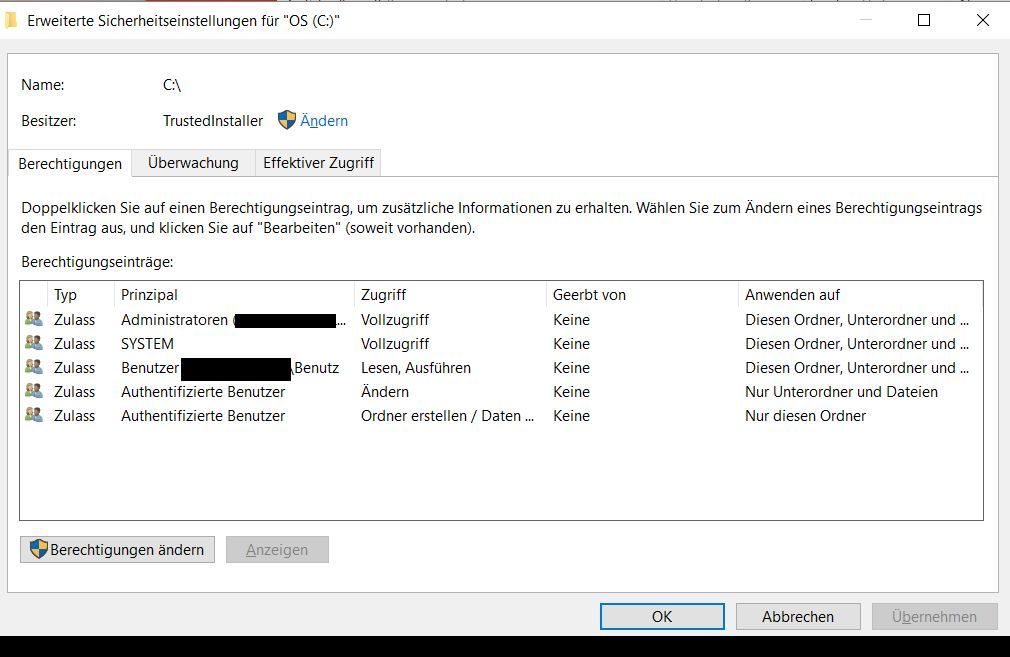This screenshot has width=1010, height=657.
Task: Click the folder icon in the title bar
Action: [11, 21]
